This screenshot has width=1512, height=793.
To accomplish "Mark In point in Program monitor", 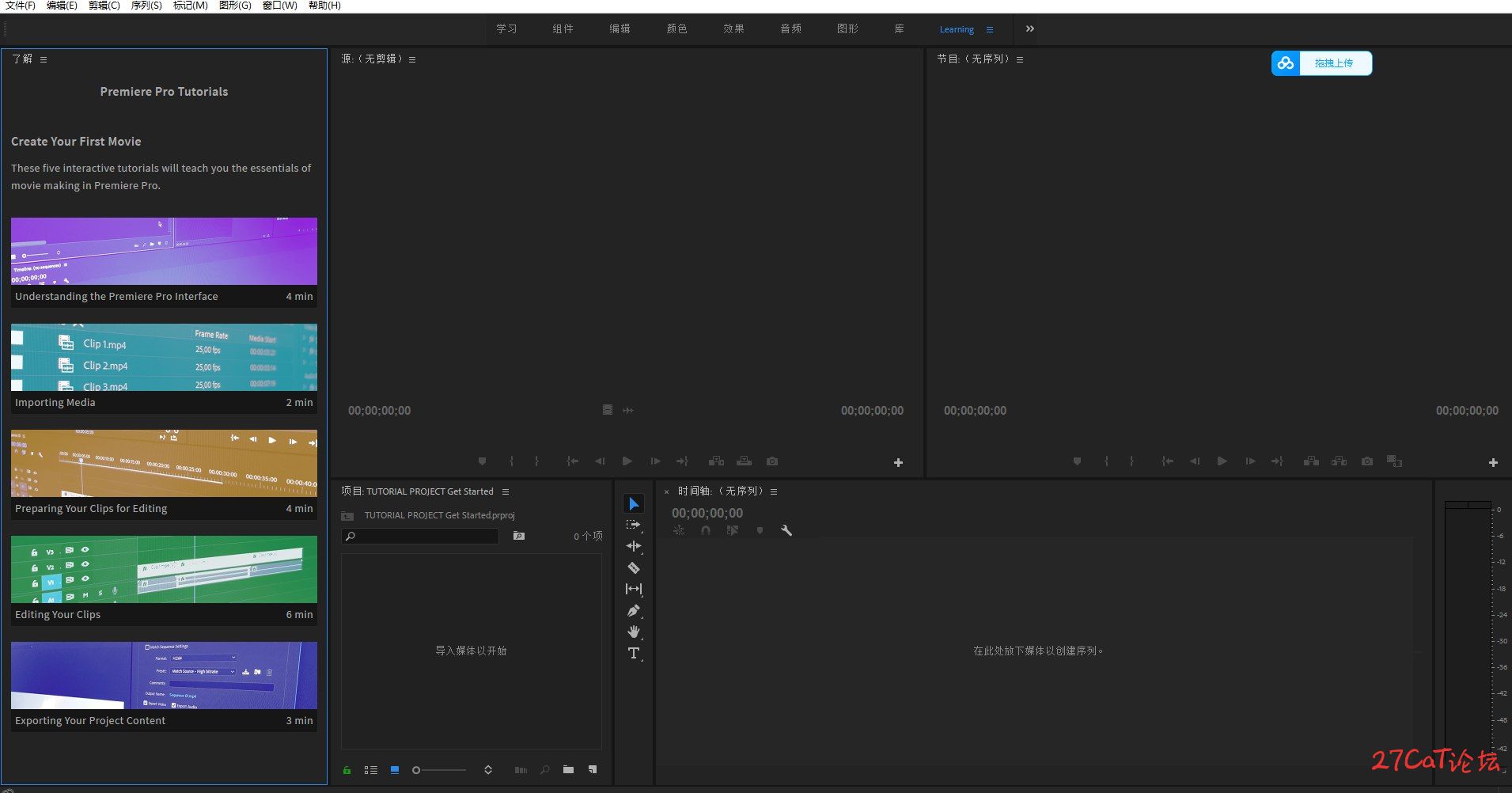I will (1106, 461).
